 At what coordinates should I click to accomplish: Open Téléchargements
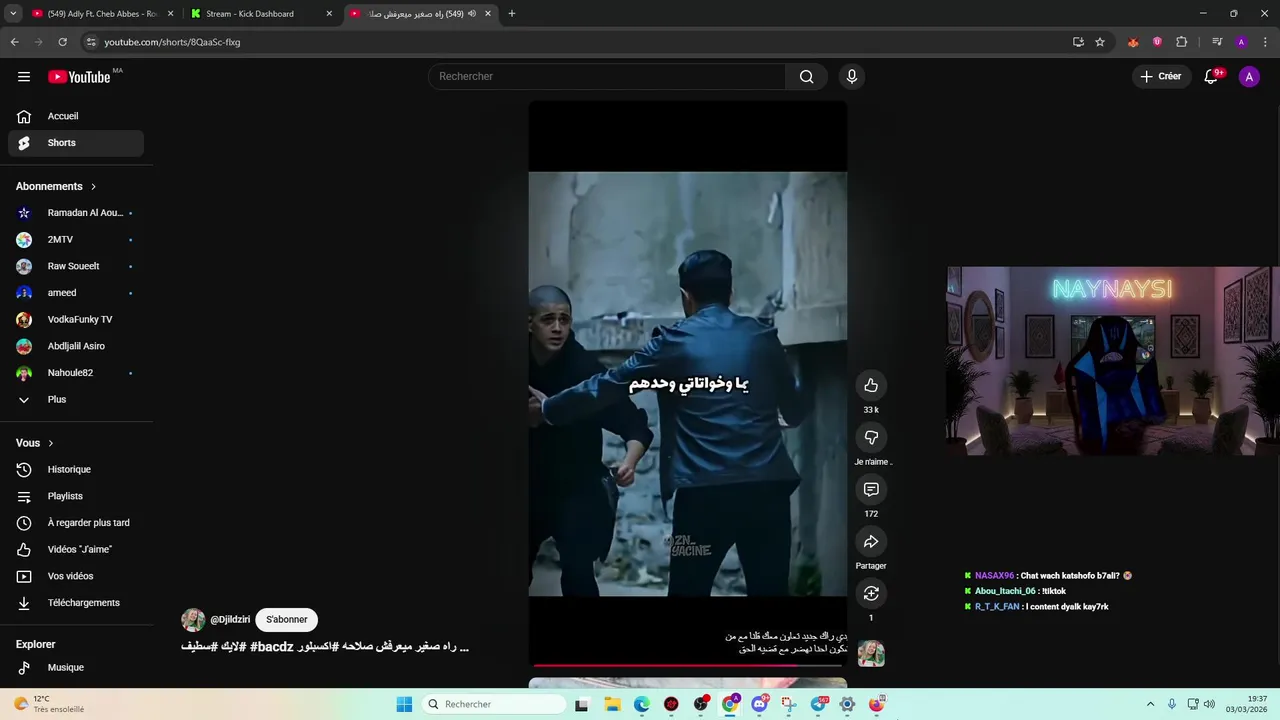coord(76,603)
